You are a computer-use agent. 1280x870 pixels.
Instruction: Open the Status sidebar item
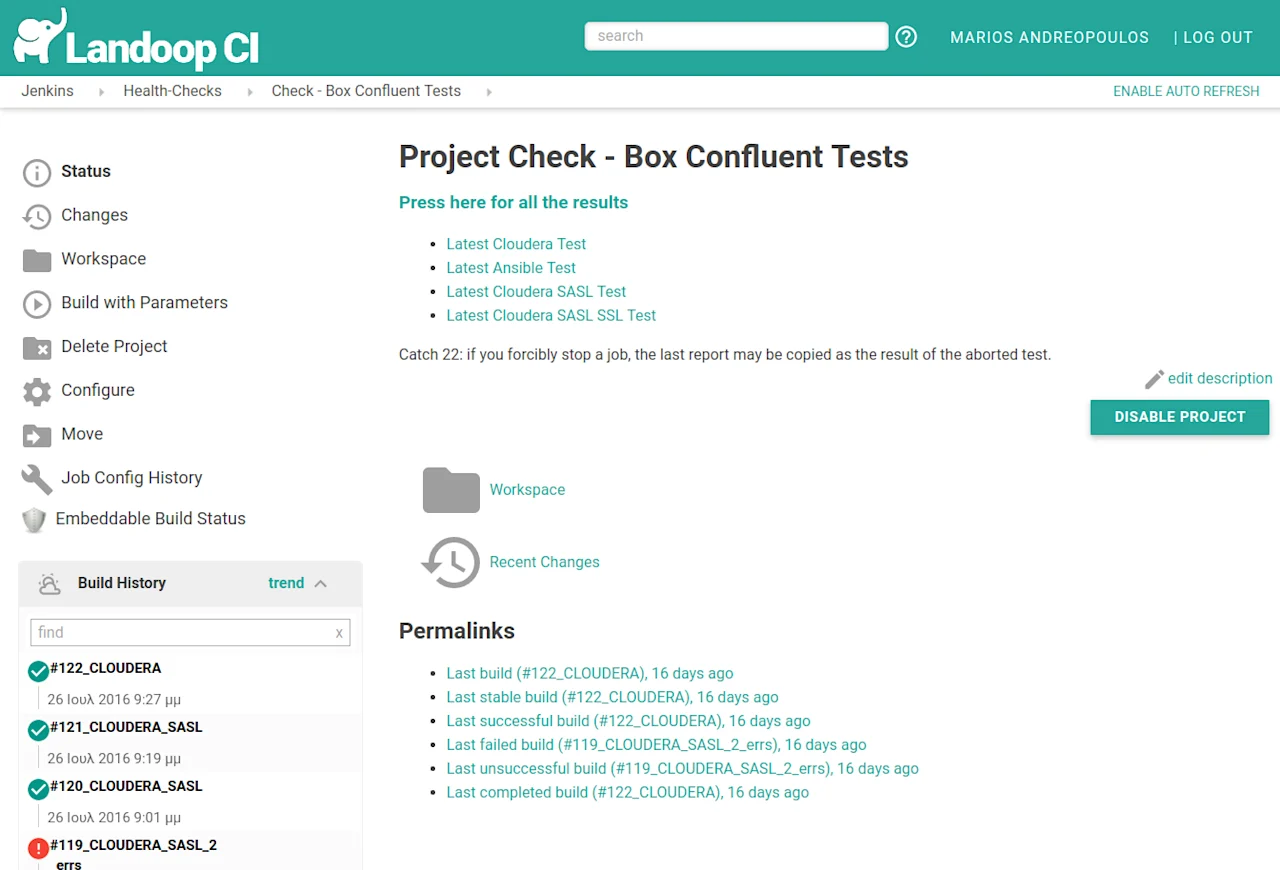pyautogui.click(x=86, y=172)
